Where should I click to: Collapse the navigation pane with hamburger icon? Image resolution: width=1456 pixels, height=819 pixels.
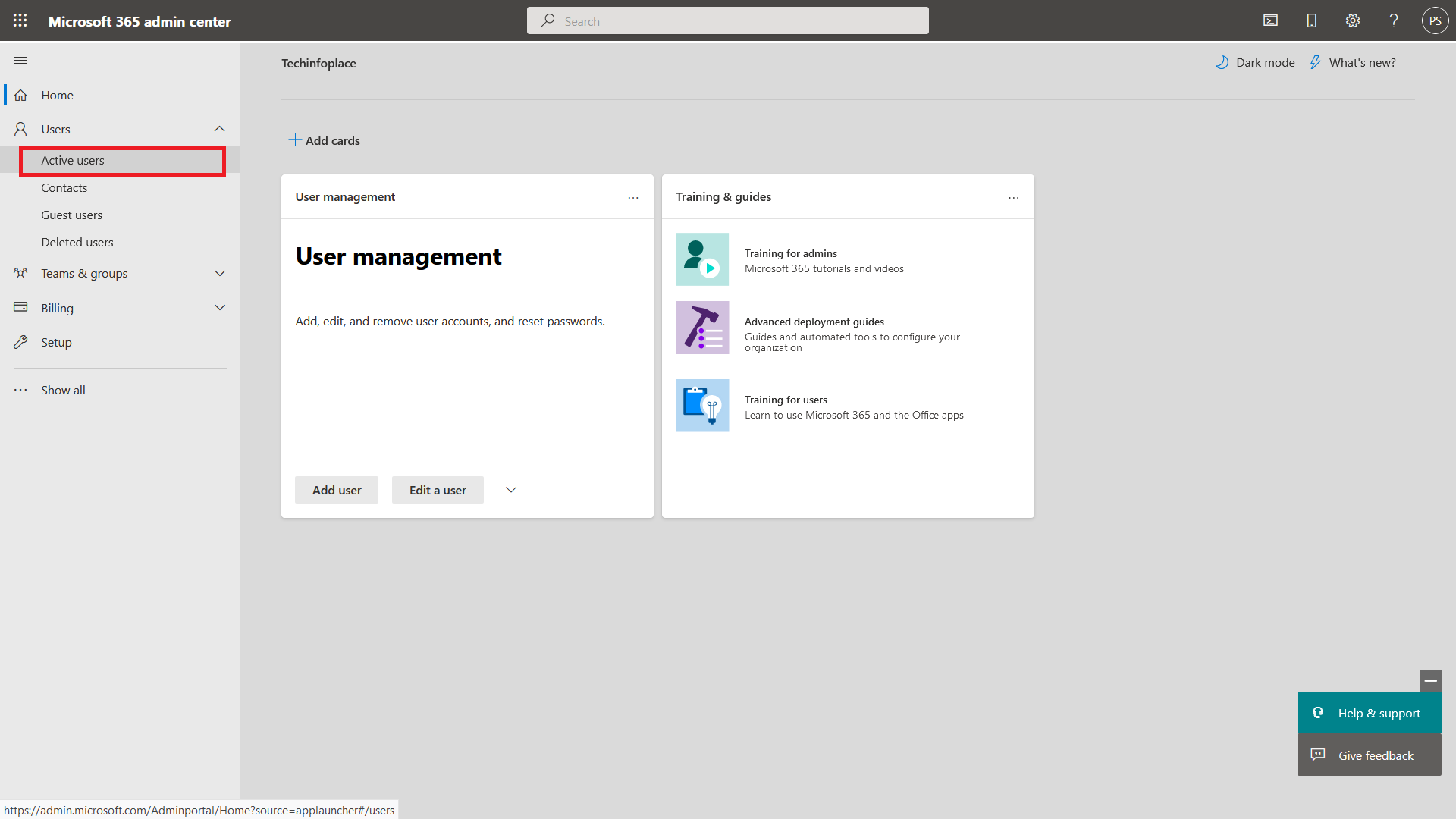tap(20, 60)
